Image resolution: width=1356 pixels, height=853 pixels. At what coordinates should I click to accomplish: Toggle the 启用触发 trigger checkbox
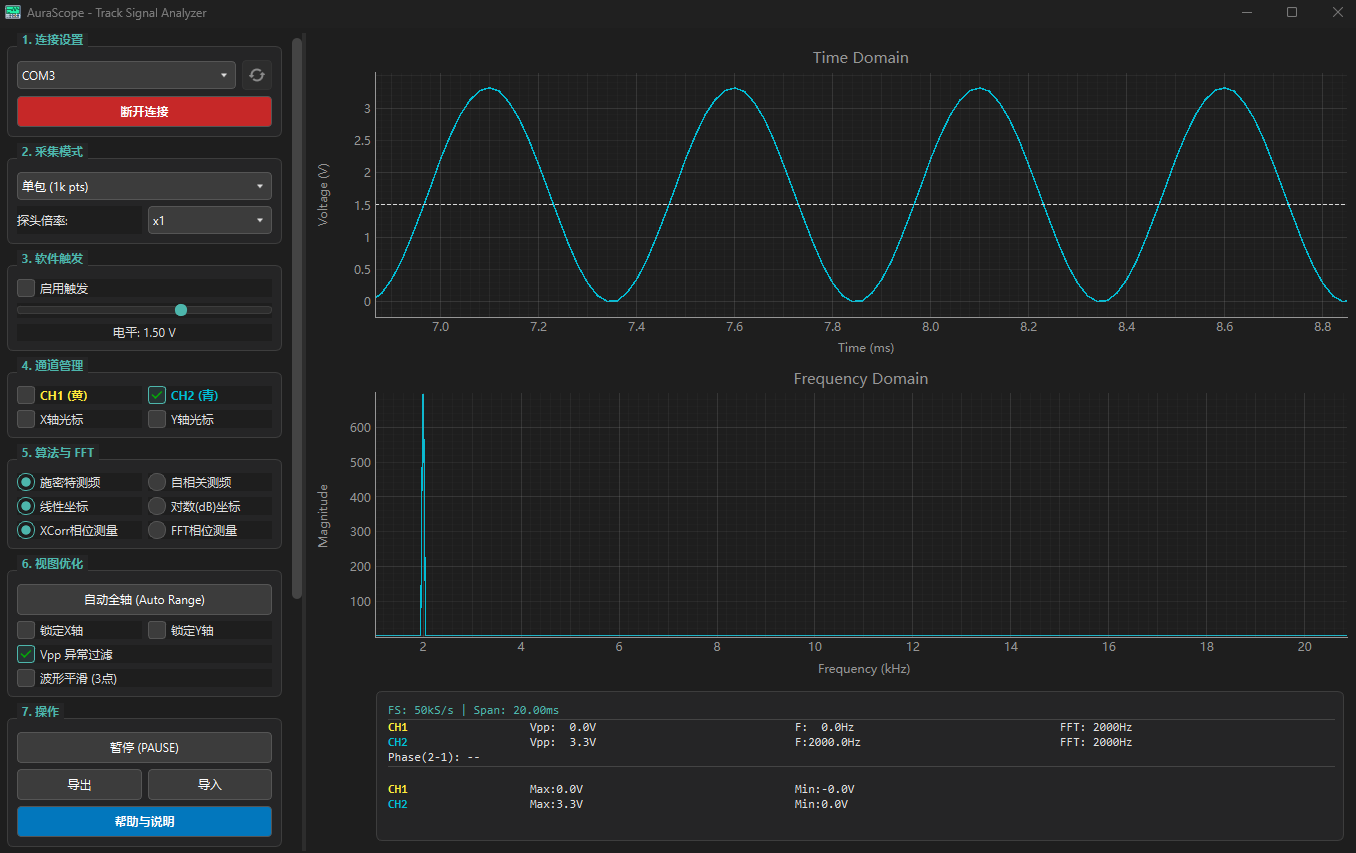26,288
